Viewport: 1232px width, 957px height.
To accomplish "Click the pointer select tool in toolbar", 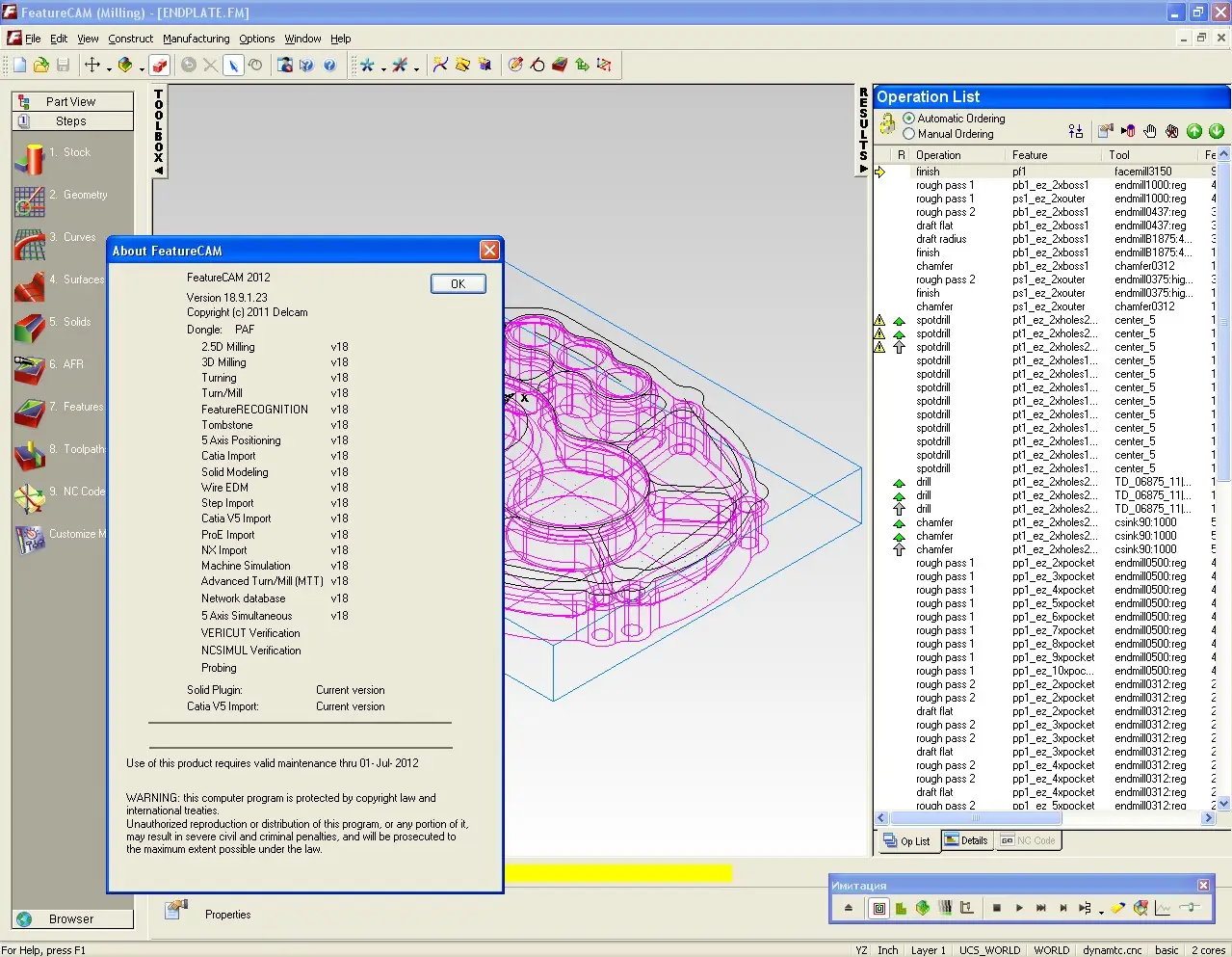I will (x=233, y=65).
